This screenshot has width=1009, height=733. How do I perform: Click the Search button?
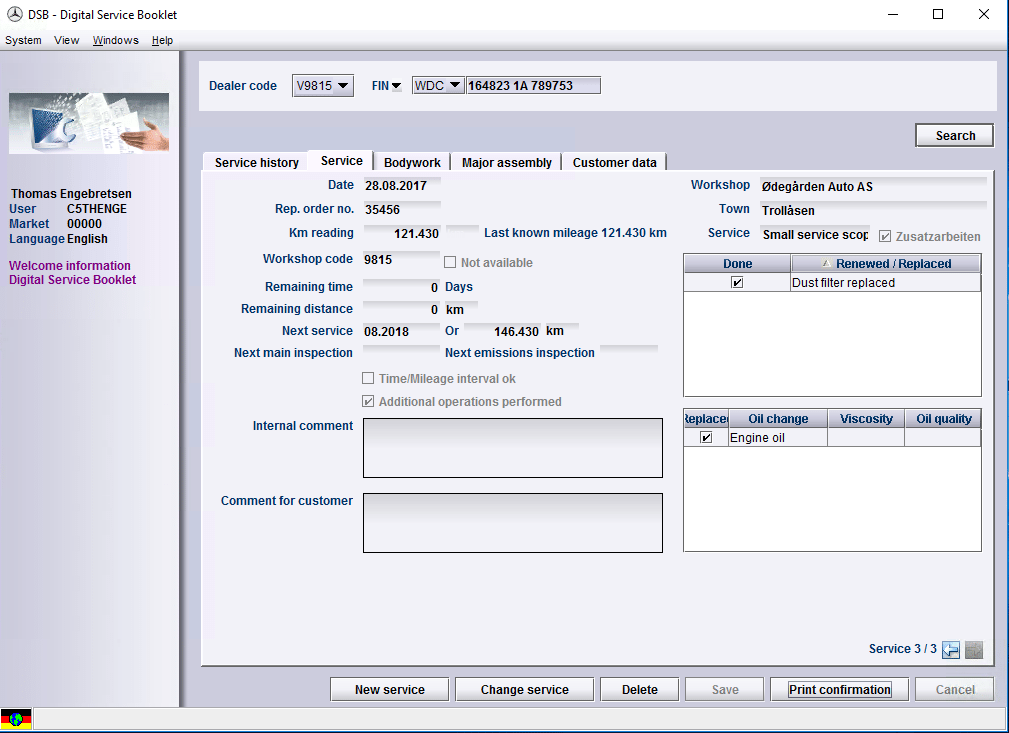[x=954, y=136]
